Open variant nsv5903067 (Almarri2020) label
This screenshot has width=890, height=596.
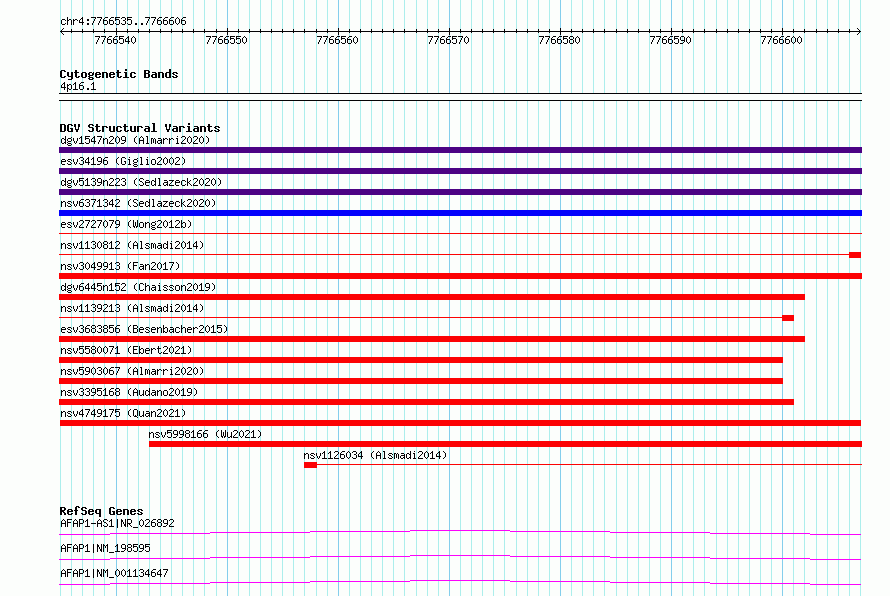132,371
